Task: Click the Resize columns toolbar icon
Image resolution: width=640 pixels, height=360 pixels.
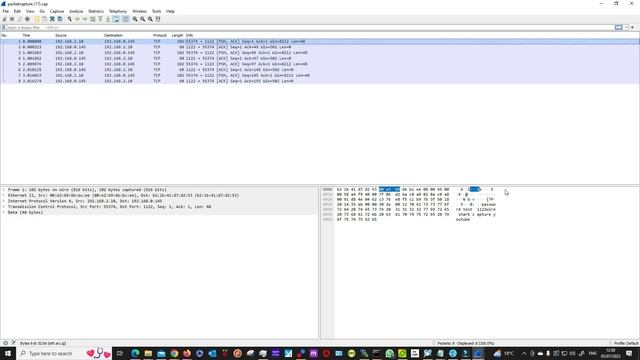Action: pyautogui.click(x=158, y=19)
